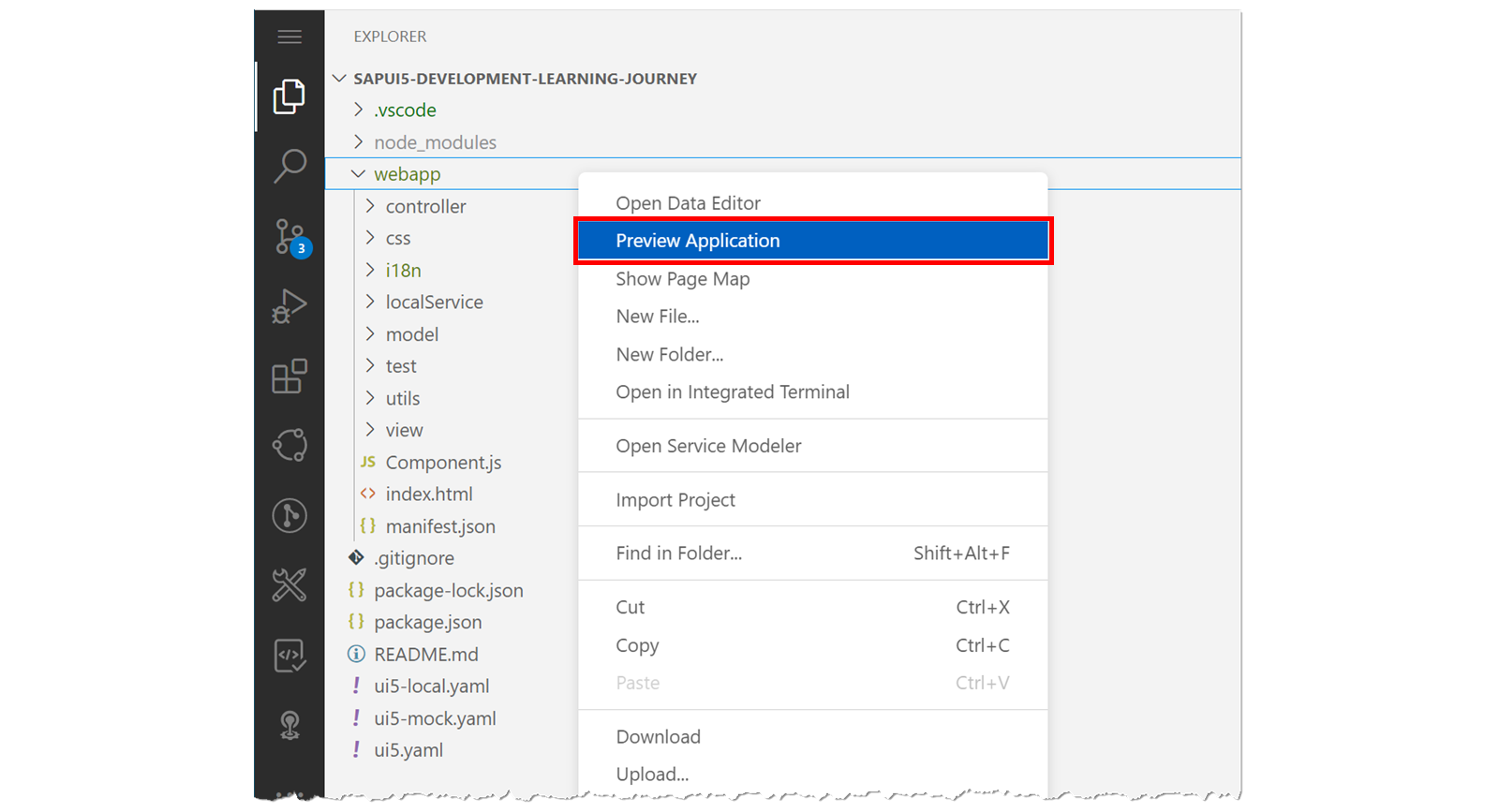Image resolution: width=1499 pixels, height=812 pixels.
Task: Select New Folder... from context menu
Action: pyautogui.click(x=812, y=355)
